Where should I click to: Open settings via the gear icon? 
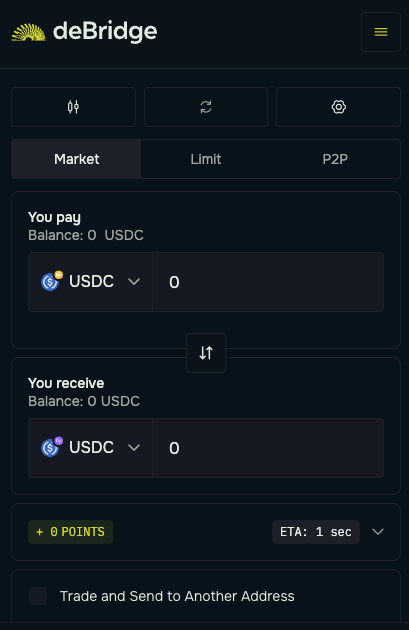point(338,107)
